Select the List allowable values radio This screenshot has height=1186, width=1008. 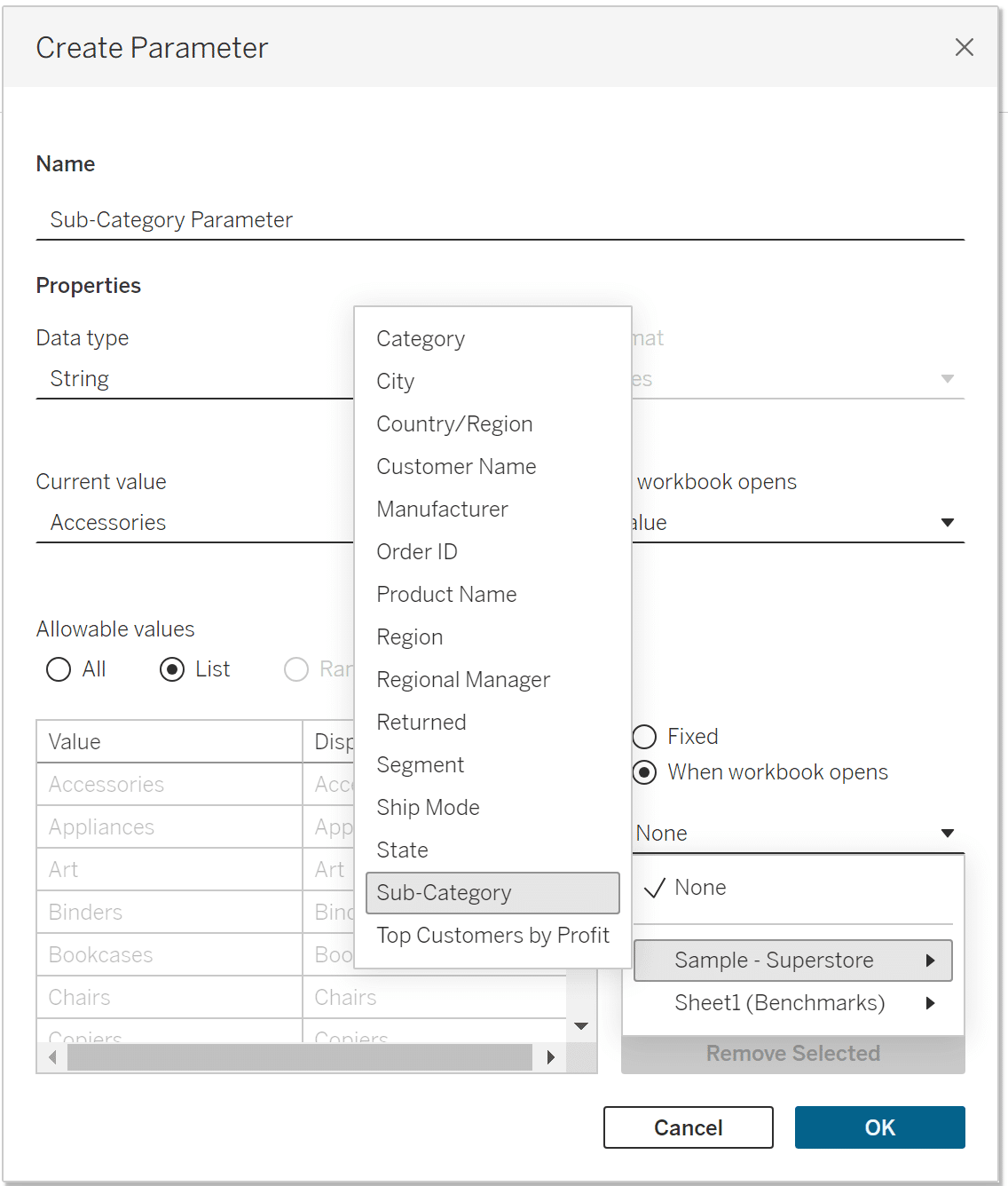point(172,669)
